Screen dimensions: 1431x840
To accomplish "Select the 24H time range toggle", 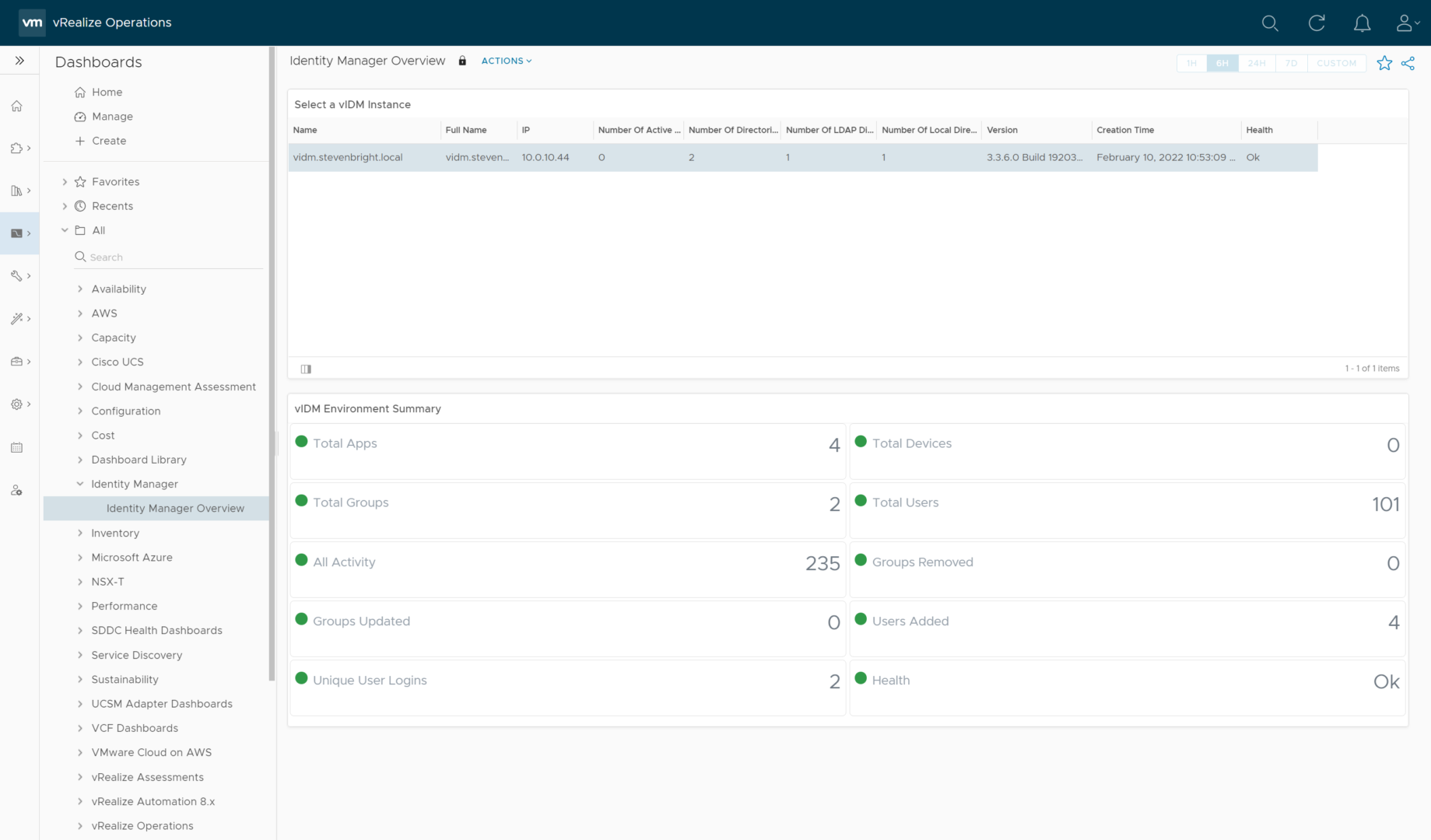I will click(1256, 63).
